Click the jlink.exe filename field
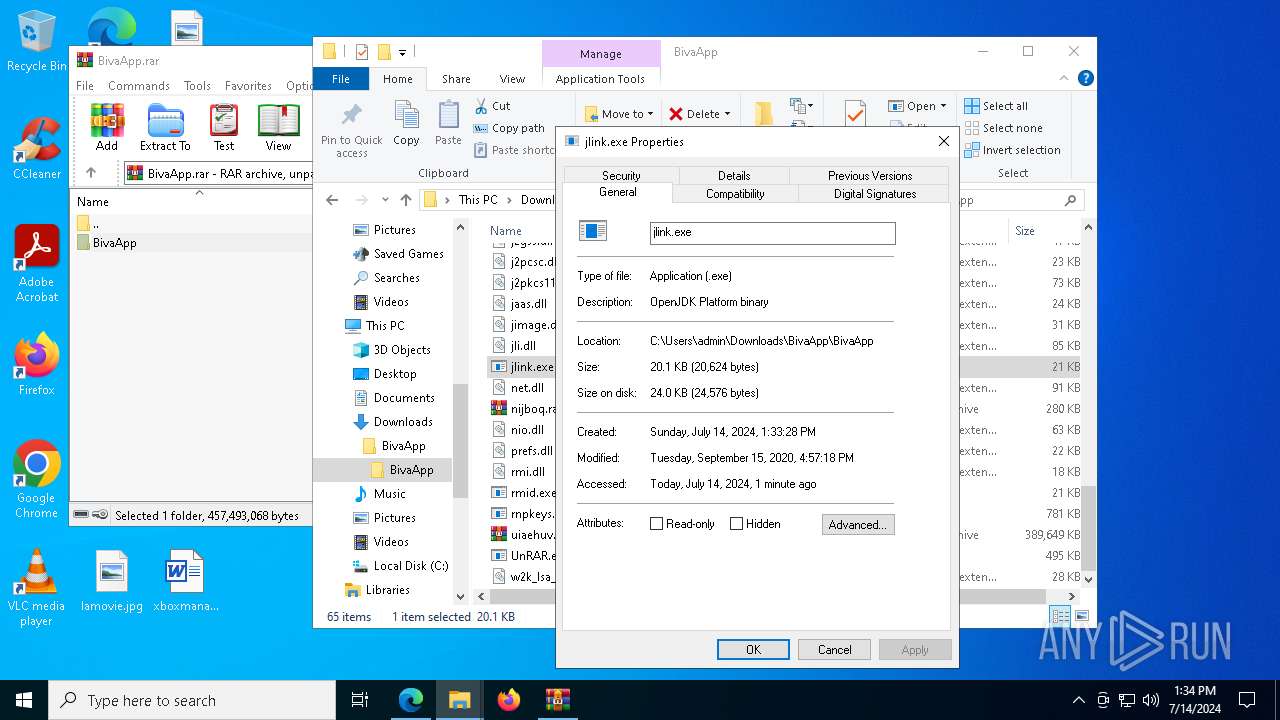Image resolution: width=1280 pixels, height=720 pixels. tap(772, 232)
